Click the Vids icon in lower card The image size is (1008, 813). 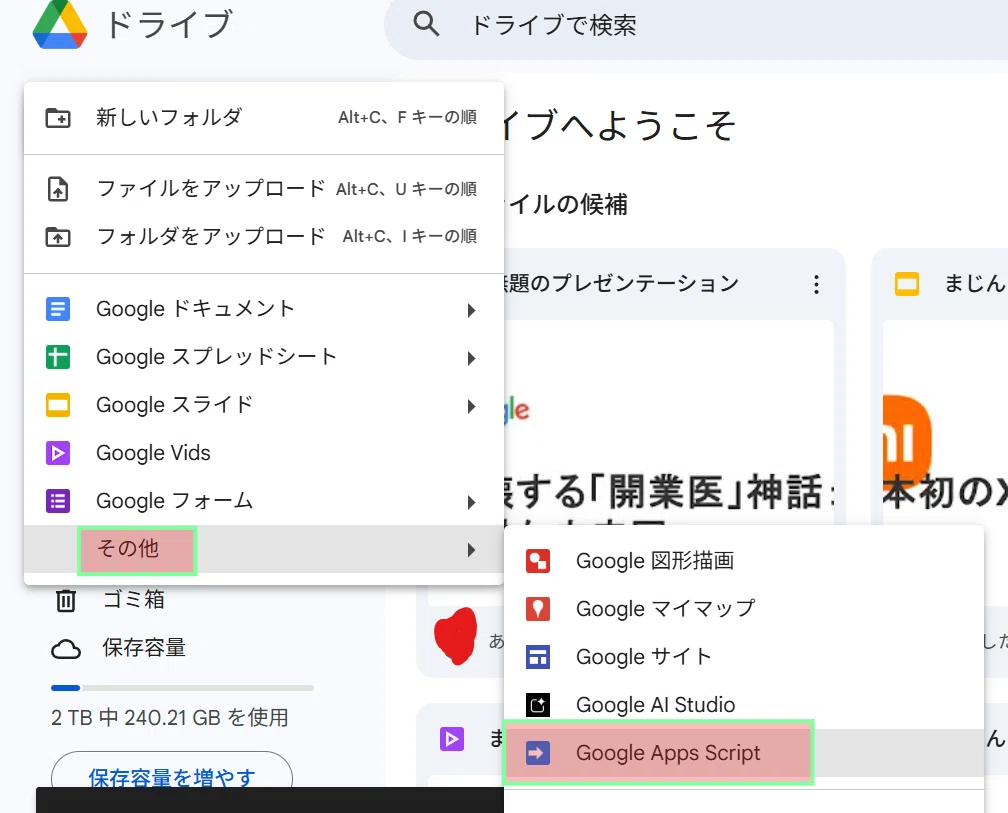pos(452,738)
